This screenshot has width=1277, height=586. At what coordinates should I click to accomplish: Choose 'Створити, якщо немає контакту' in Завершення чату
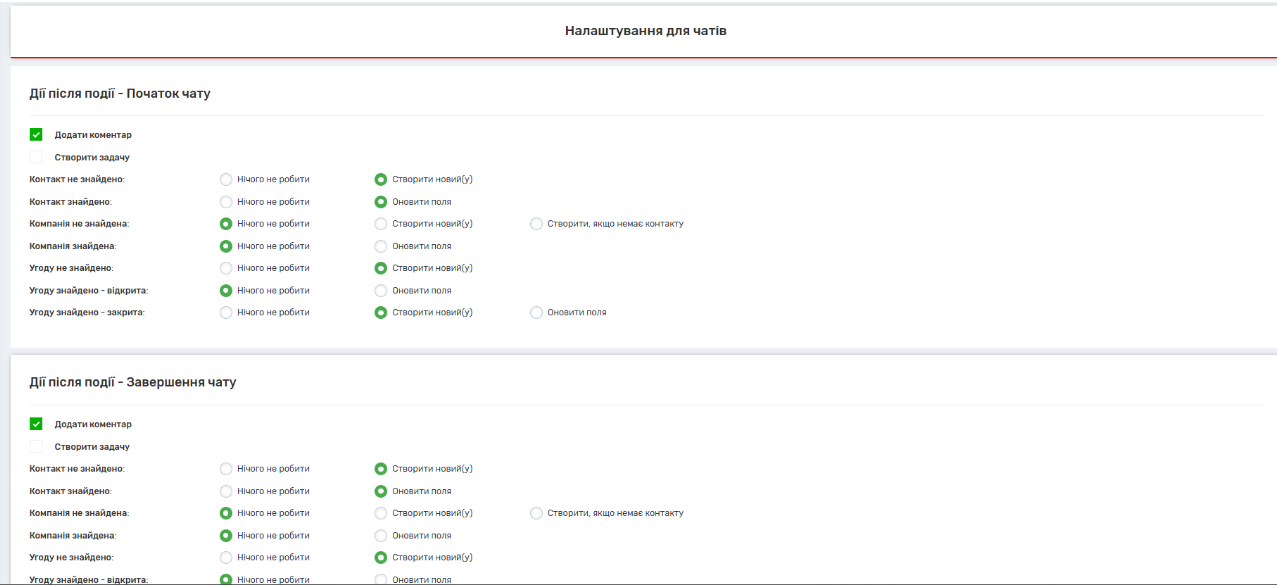(x=537, y=513)
